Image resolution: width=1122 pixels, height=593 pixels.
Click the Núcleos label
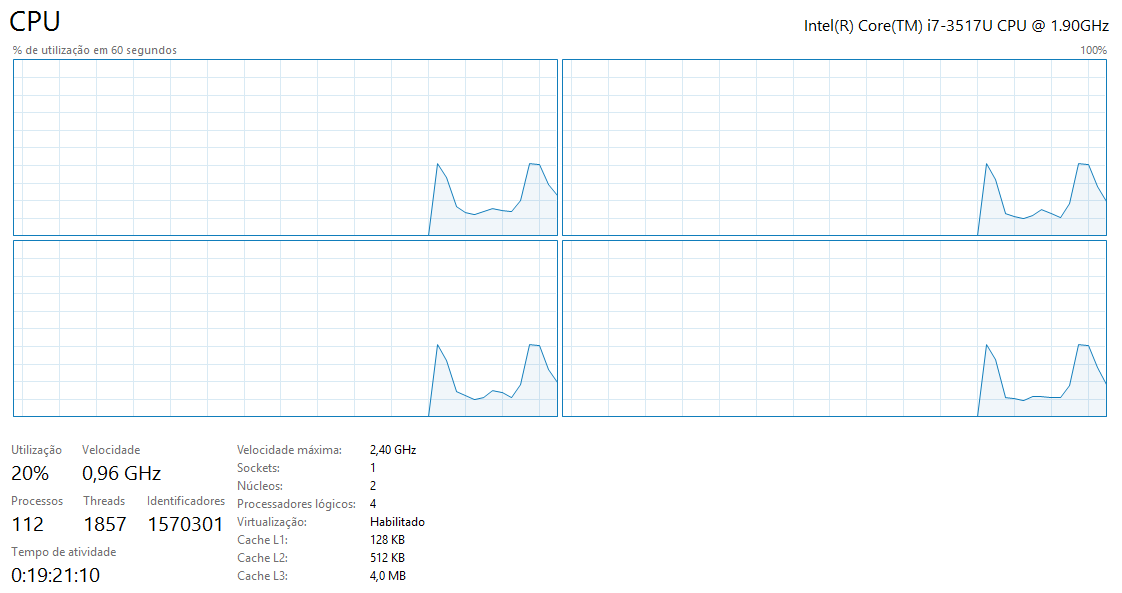[x=260, y=486]
